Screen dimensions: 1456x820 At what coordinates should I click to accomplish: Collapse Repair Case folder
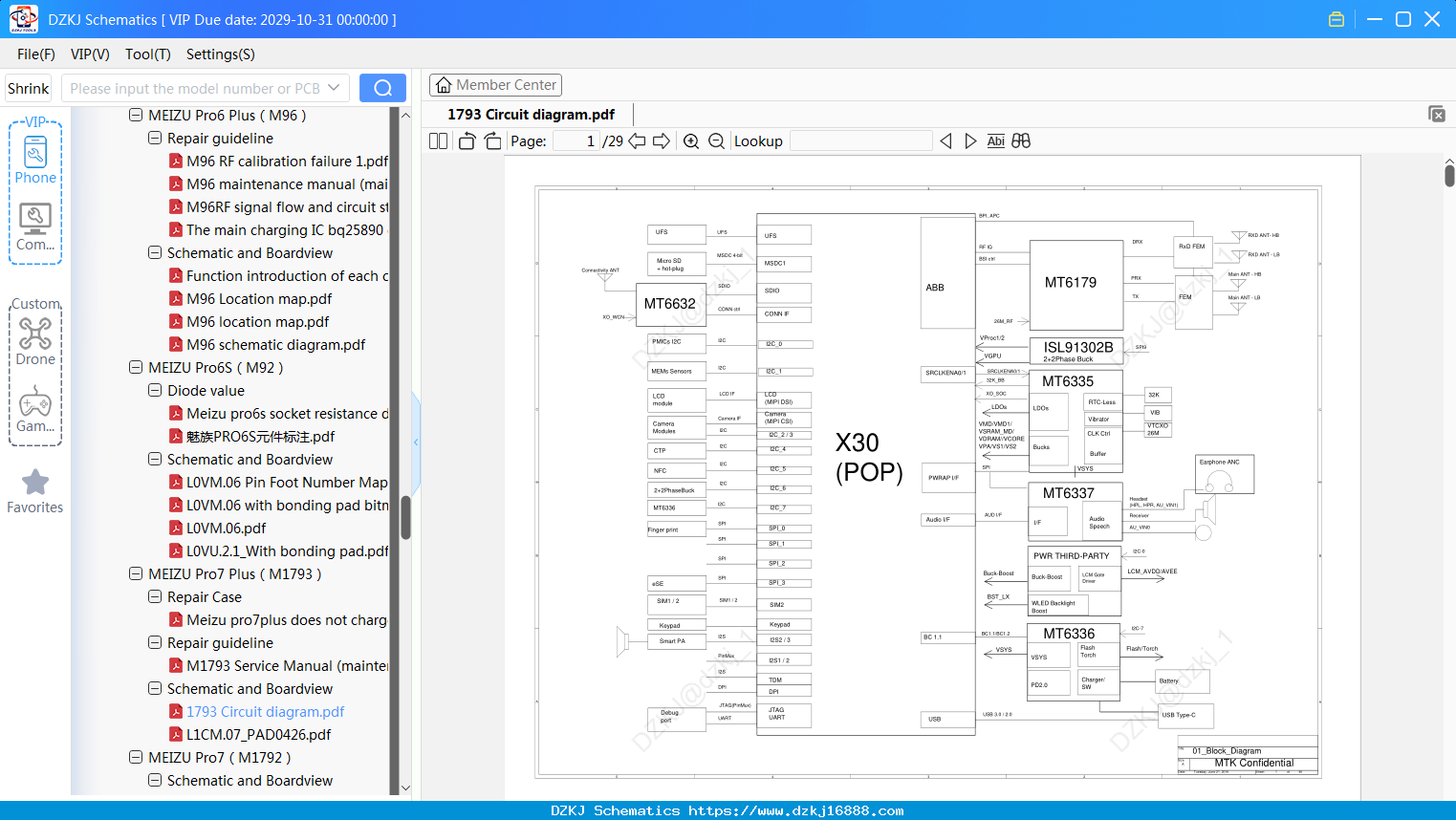(155, 596)
